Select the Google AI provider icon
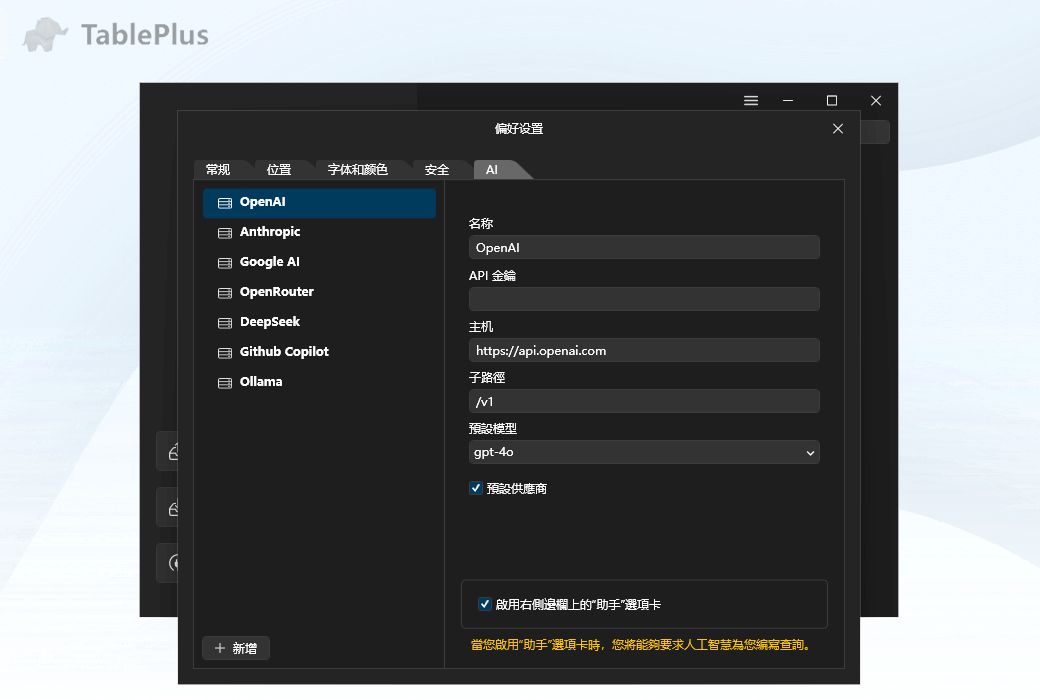This screenshot has width=1040, height=700. [x=224, y=261]
